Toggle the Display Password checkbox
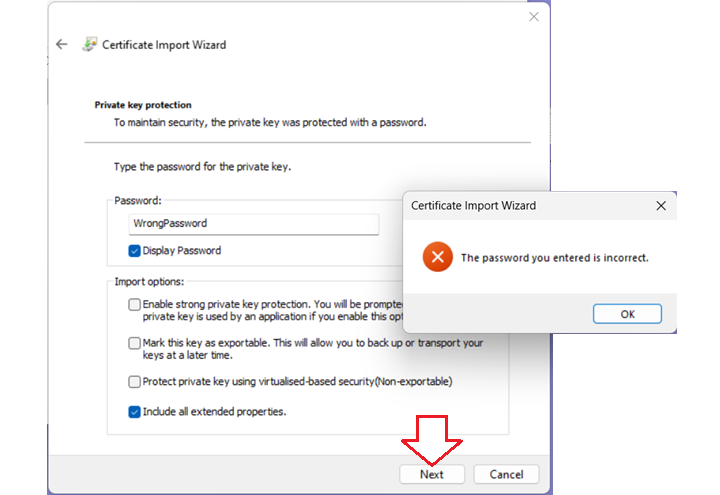The height and width of the screenshot is (495, 720). click(135, 251)
